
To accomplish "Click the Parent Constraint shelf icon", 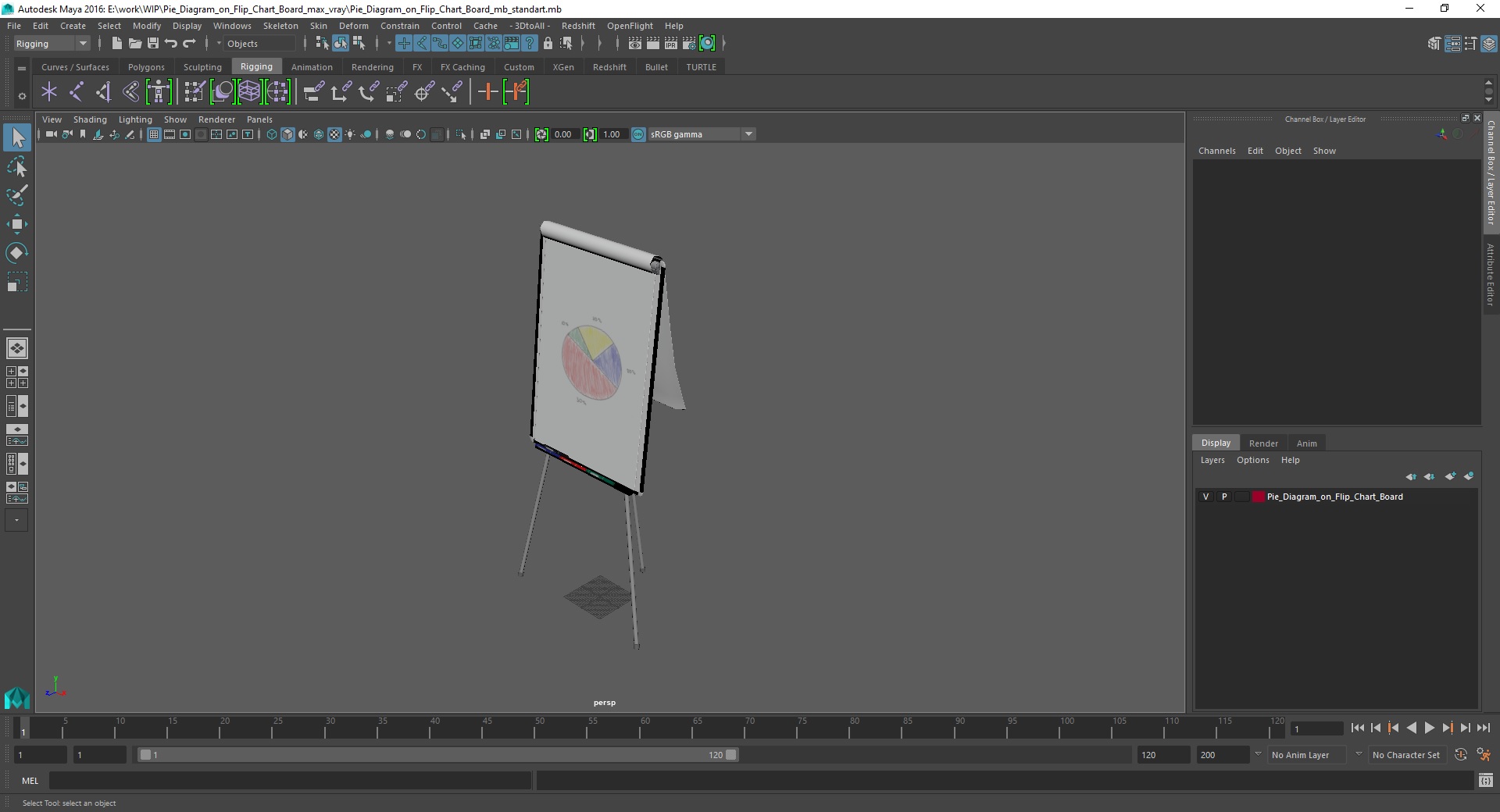I will click(x=313, y=92).
